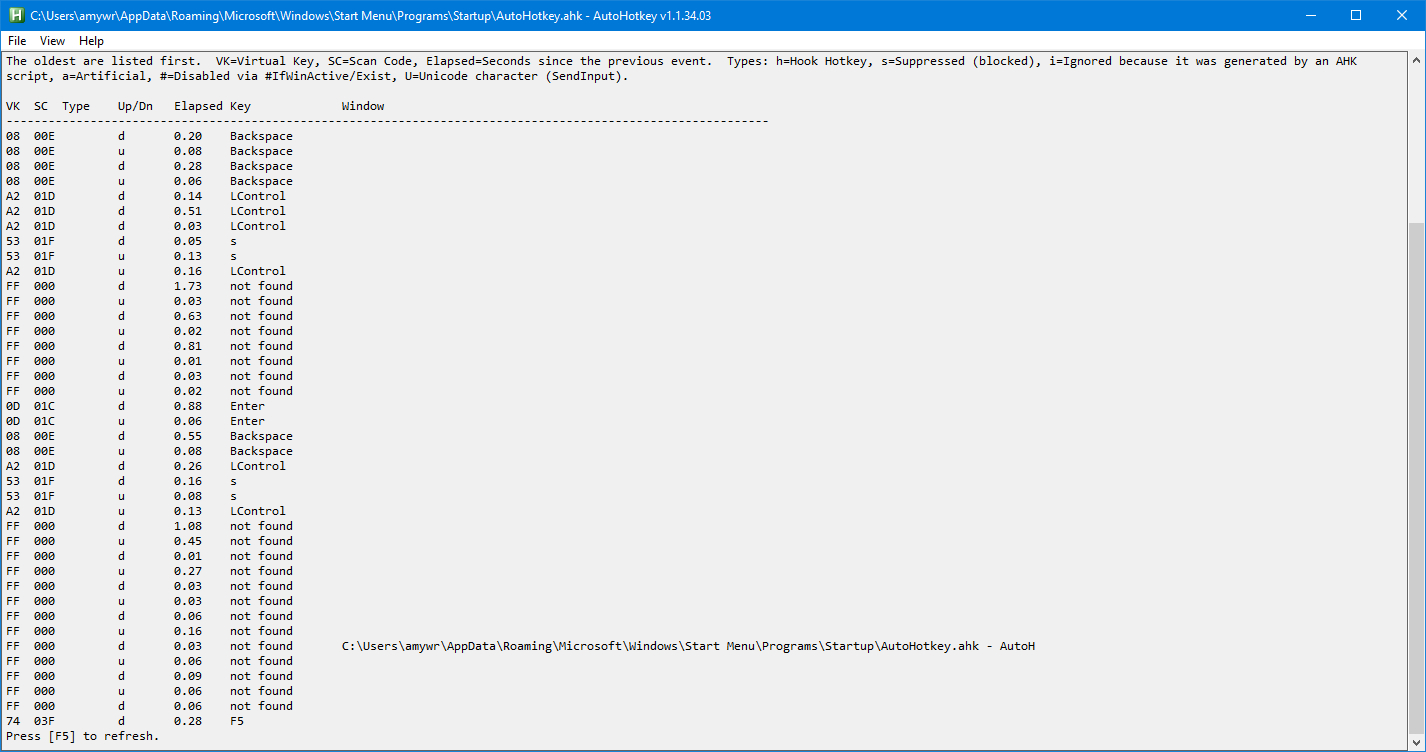The height and width of the screenshot is (752, 1426).
Task: Click the 'Up/Dn' column header text
Action: pos(135,106)
